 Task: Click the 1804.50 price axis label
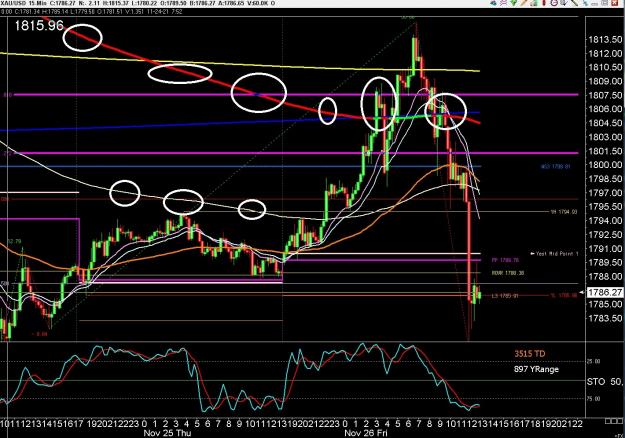tap(605, 123)
